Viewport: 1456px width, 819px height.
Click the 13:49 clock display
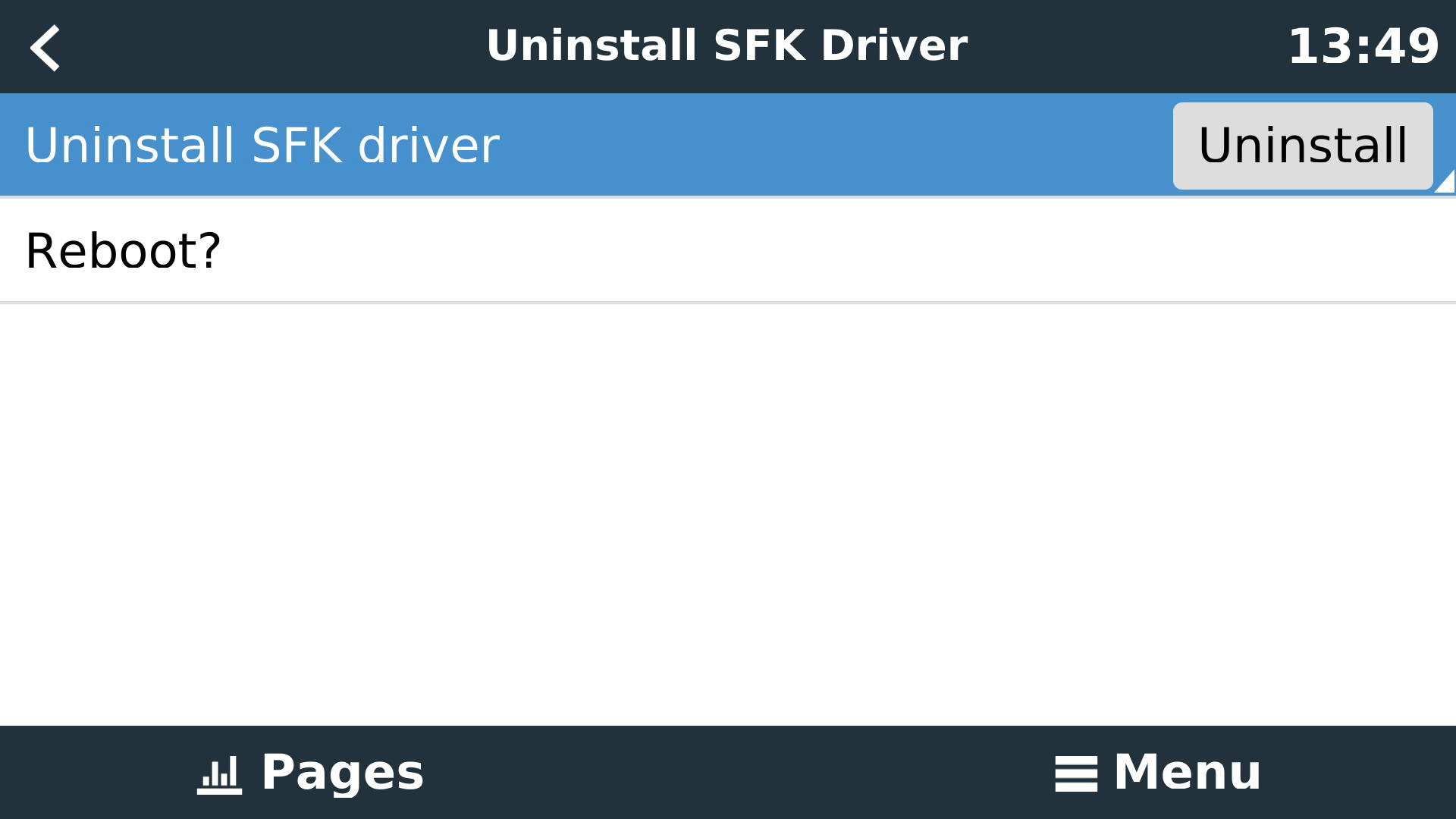tap(1363, 47)
